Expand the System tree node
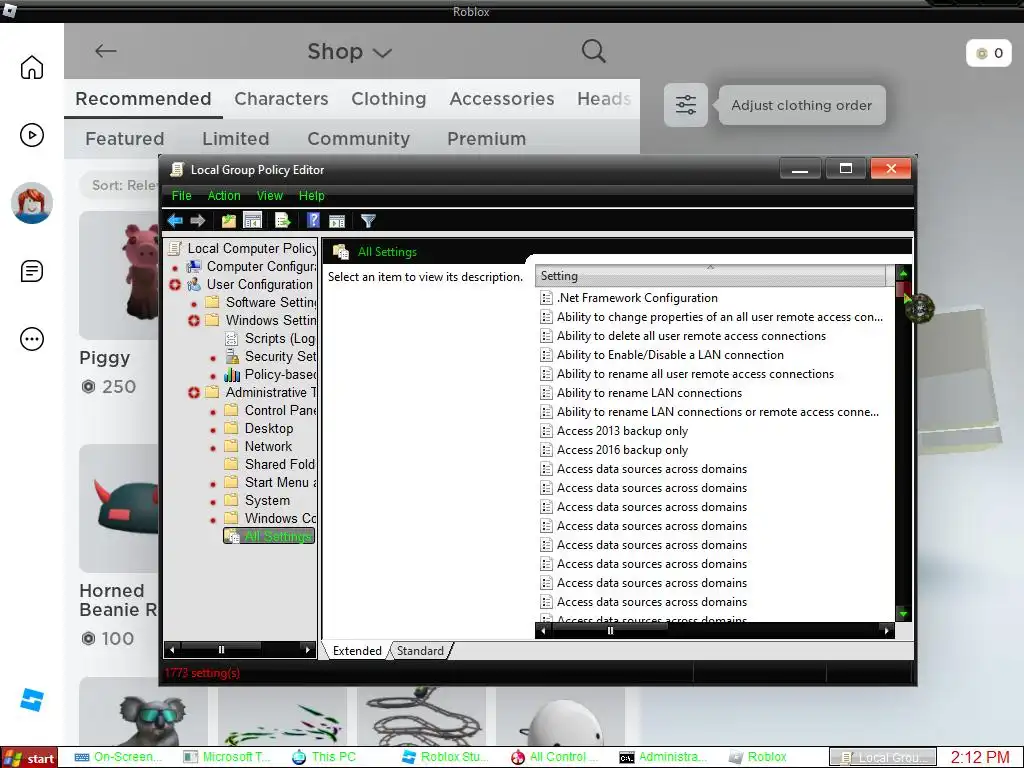The width and height of the screenshot is (1024, 768). [x=212, y=501]
